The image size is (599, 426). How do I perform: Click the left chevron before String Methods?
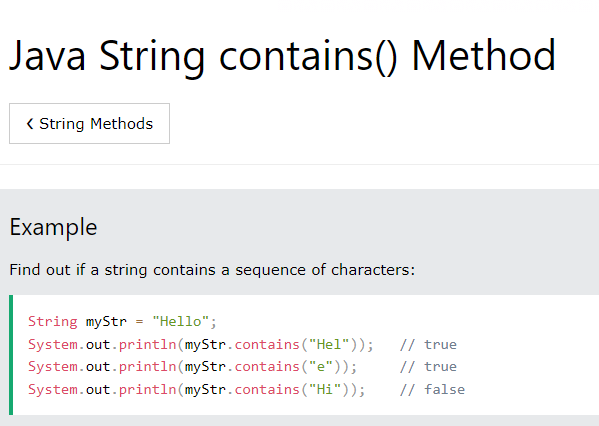[x=30, y=124]
